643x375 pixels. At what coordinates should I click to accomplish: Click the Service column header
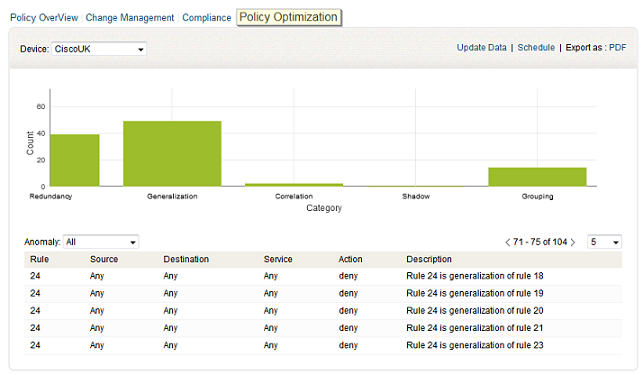pos(278,259)
